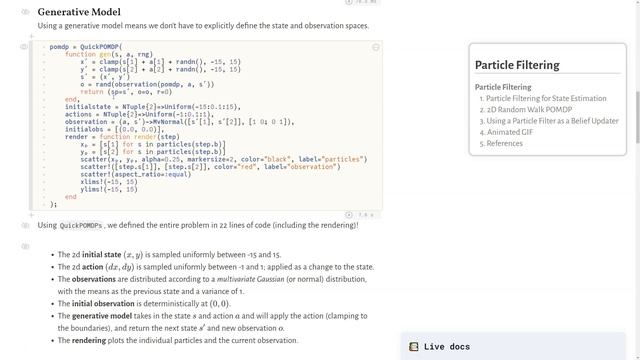Place cursor on 'pomdp = QuickPOMDP(' code line
Image resolution: width=640 pixels, height=360 pixels.
[x=86, y=47]
